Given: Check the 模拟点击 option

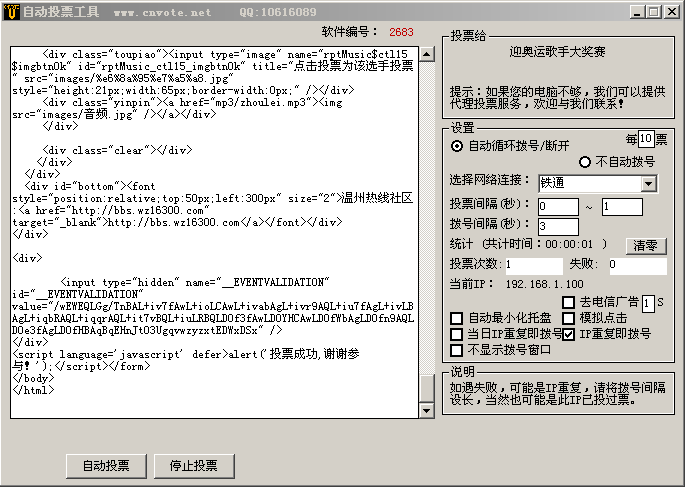Looking at the screenshot, I should [568, 318].
